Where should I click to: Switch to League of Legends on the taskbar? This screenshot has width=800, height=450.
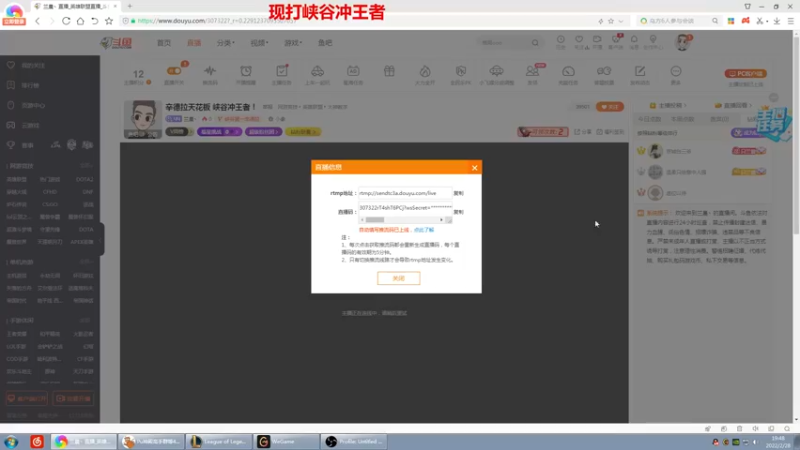coord(219,442)
